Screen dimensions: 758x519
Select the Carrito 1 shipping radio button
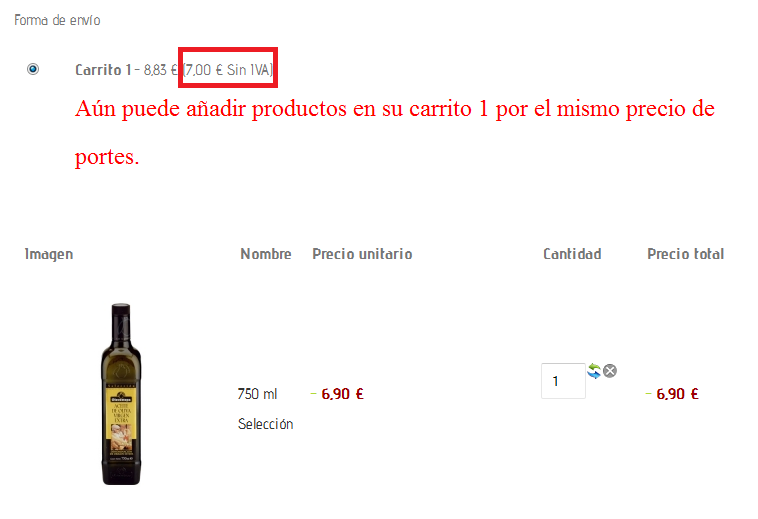(33, 70)
